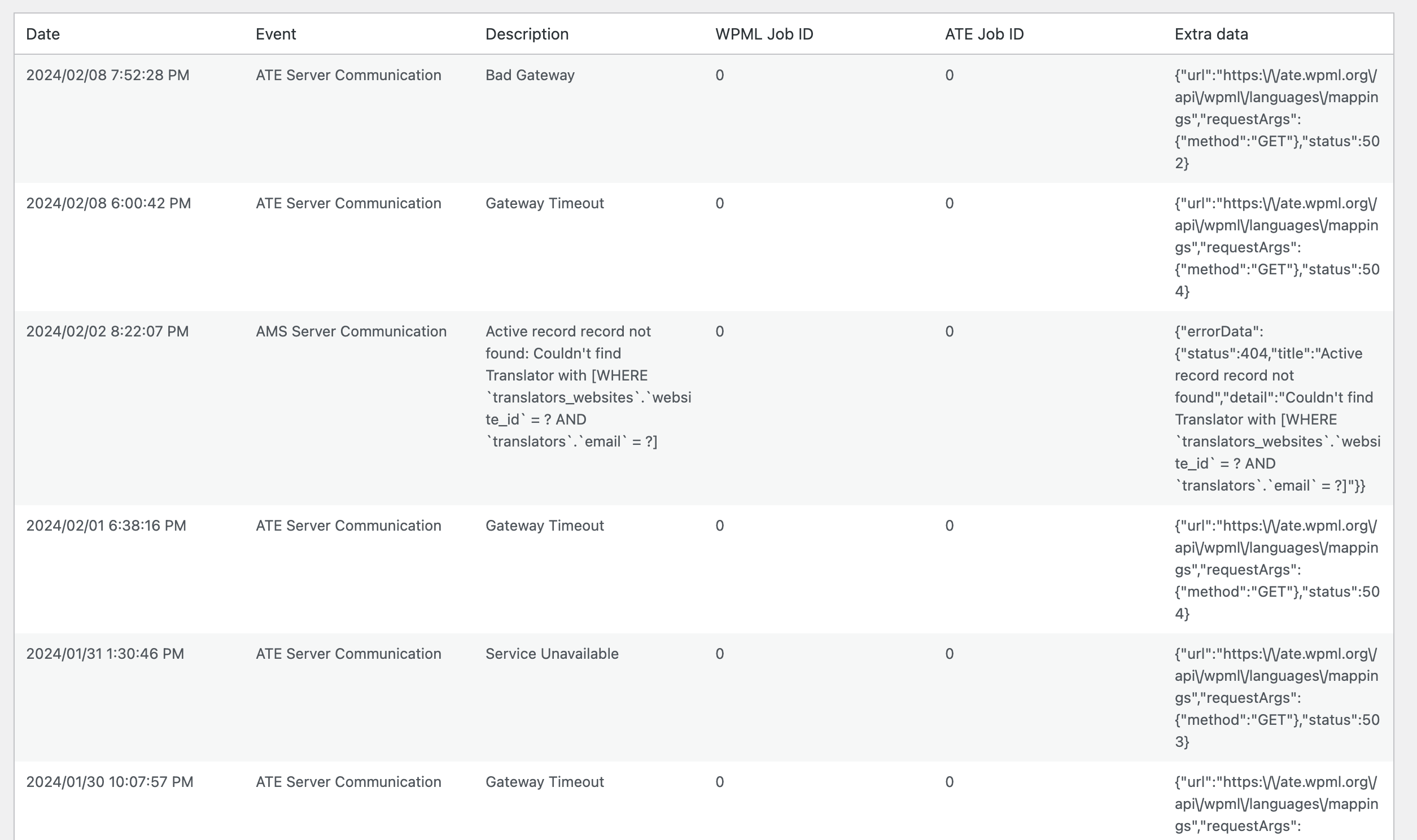Select date 2024/02/01 6:38:16 PM
Image resolution: width=1417 pixels, height=840 pixels.
[x=106, y=526]
